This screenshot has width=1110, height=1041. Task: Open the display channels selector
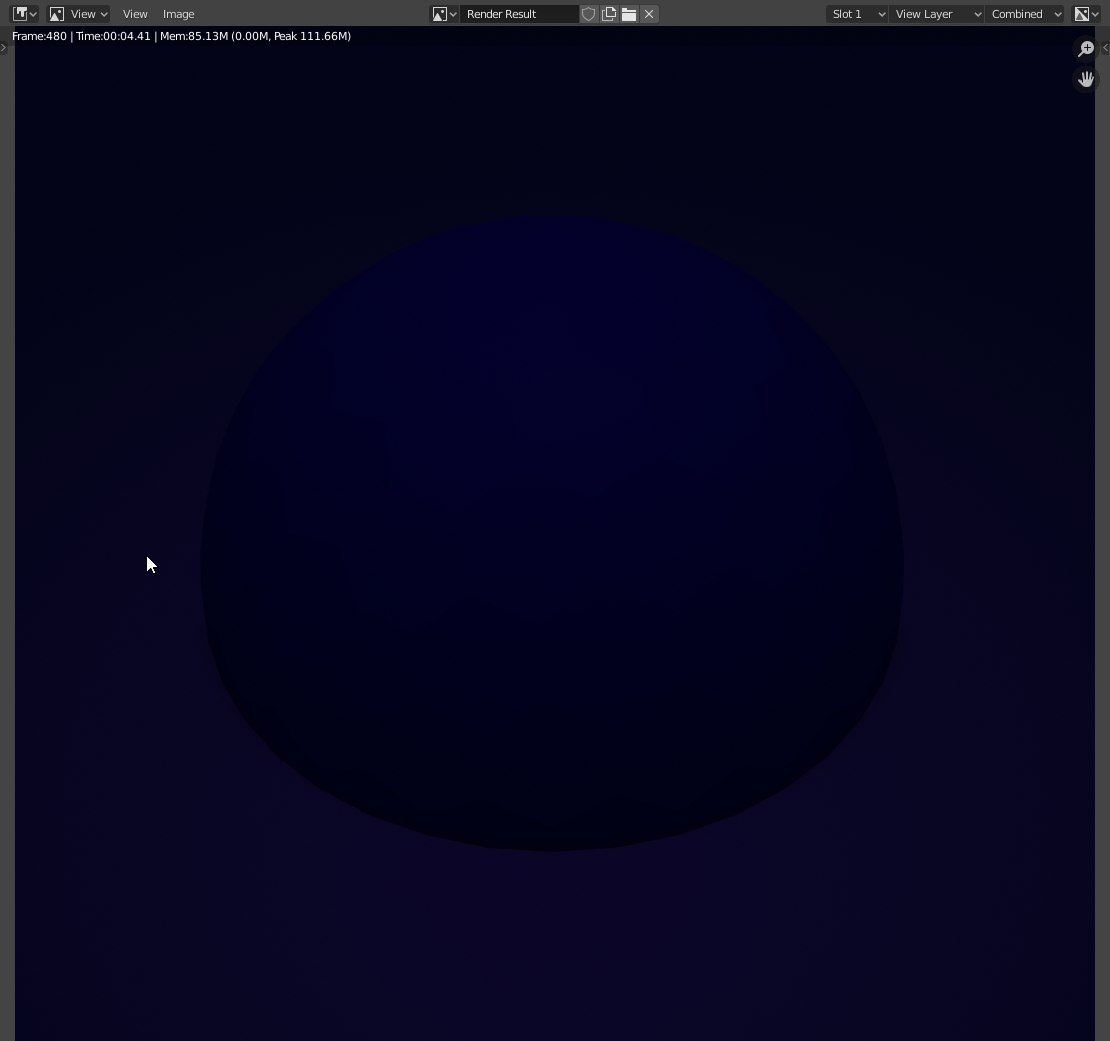click(x=1086, y=14)
